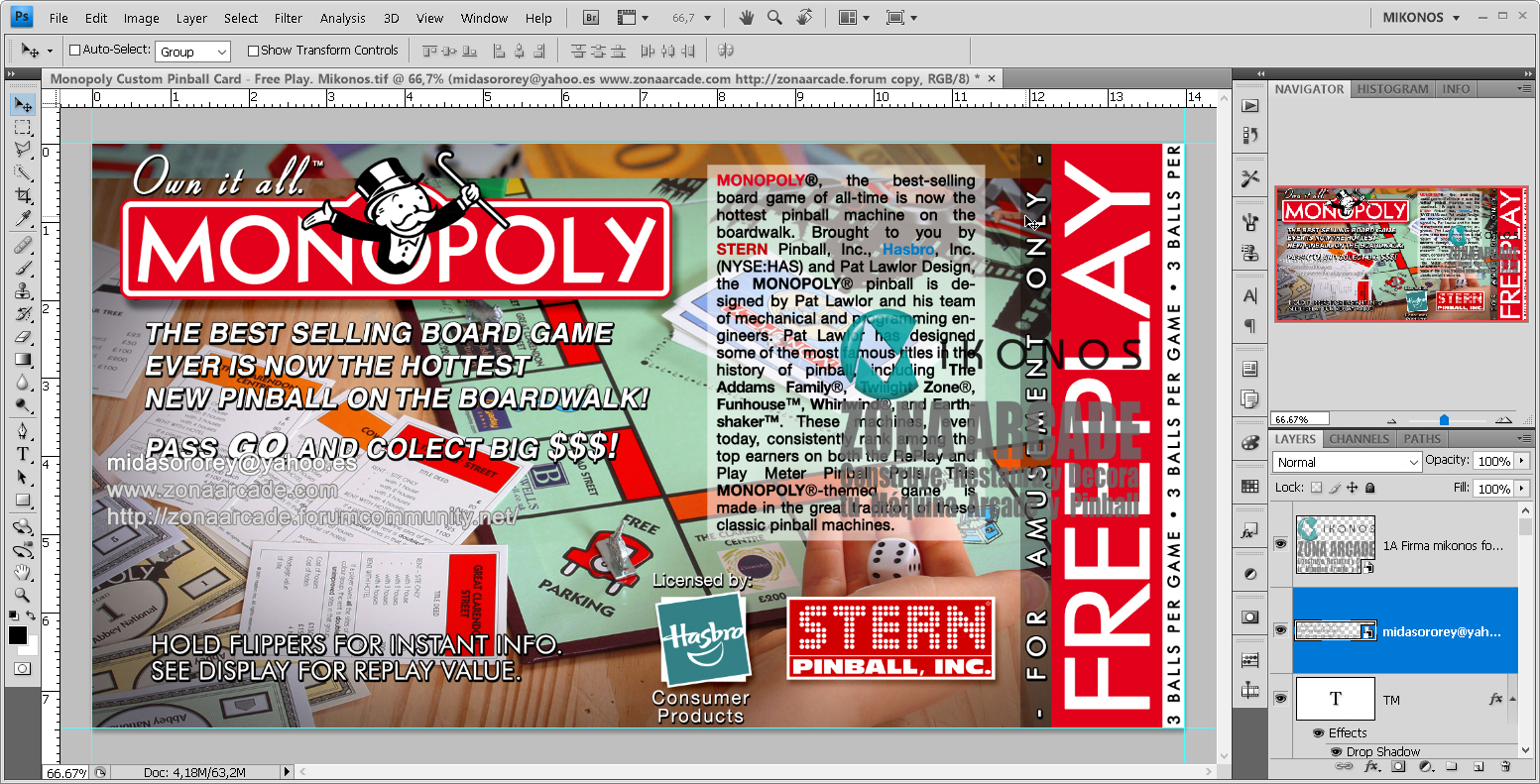This screenshot has height=784, width=1540.
Task: Activate the Eraser tool
Action: (x=23, y=336)
